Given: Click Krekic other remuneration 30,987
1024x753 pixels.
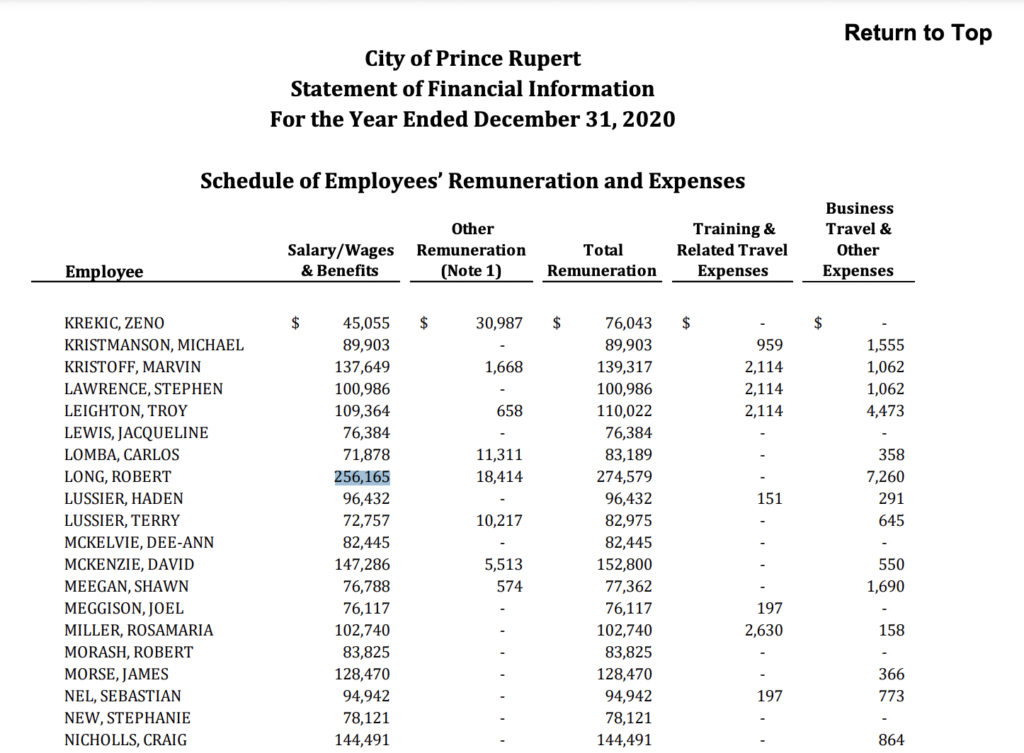Looking at the screenshot, I should coord(500,323).
